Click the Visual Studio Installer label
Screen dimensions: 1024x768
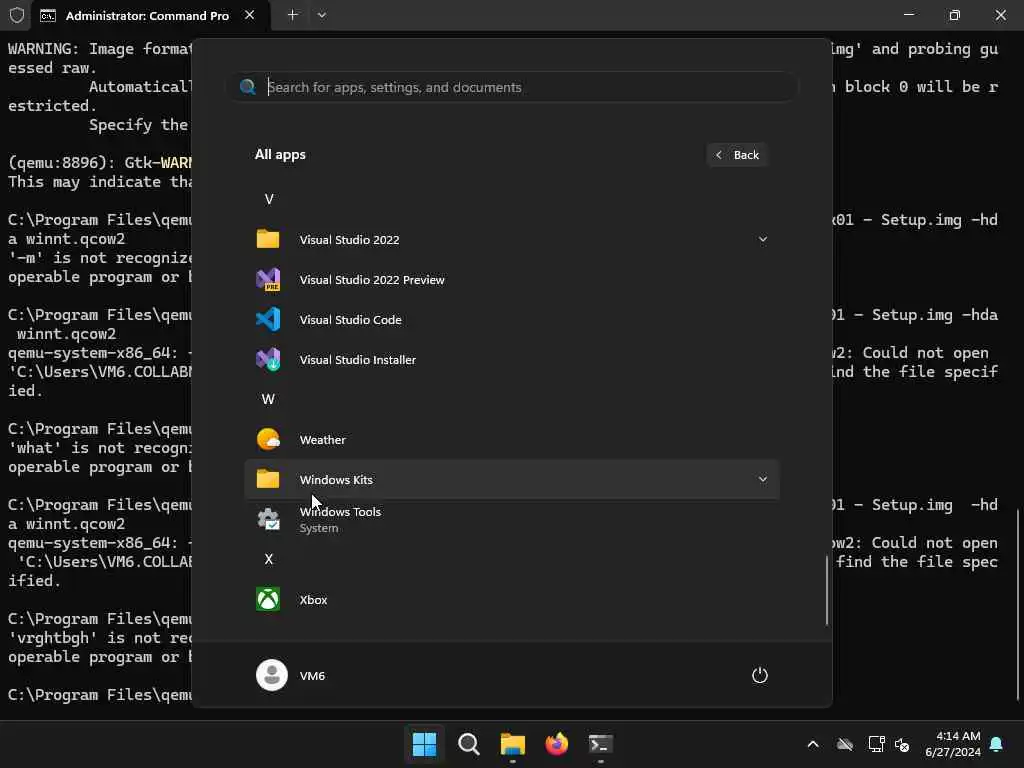pyautogui.click(x=357, y=360)
